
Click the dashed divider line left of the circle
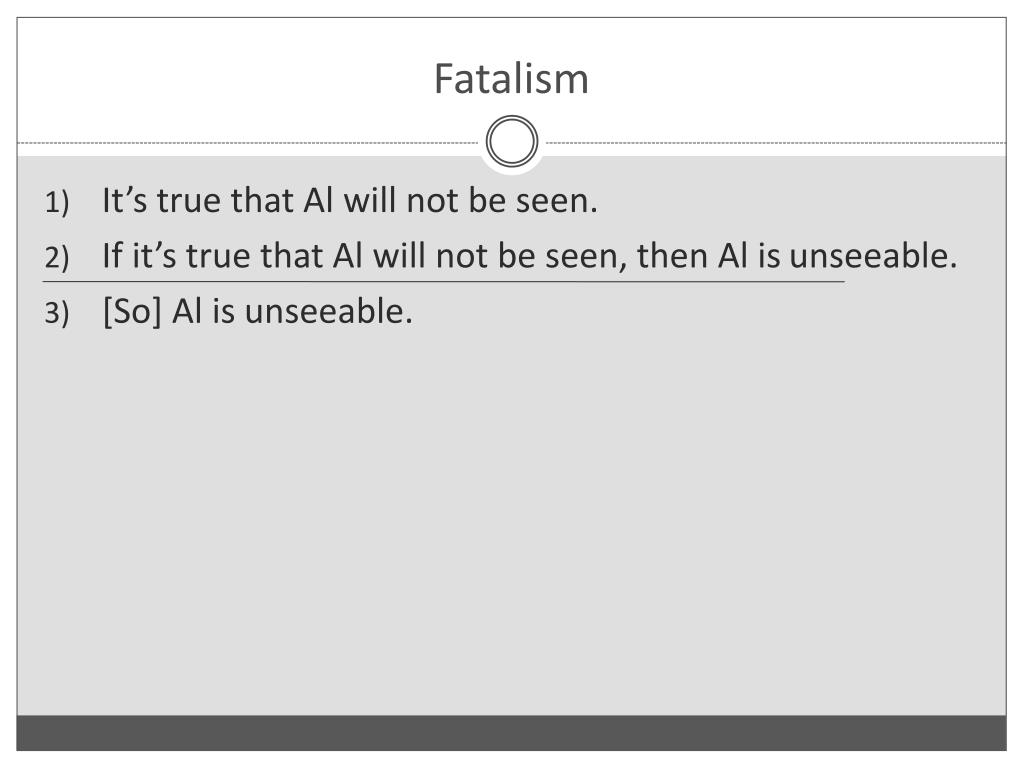[x=248, y=142]
